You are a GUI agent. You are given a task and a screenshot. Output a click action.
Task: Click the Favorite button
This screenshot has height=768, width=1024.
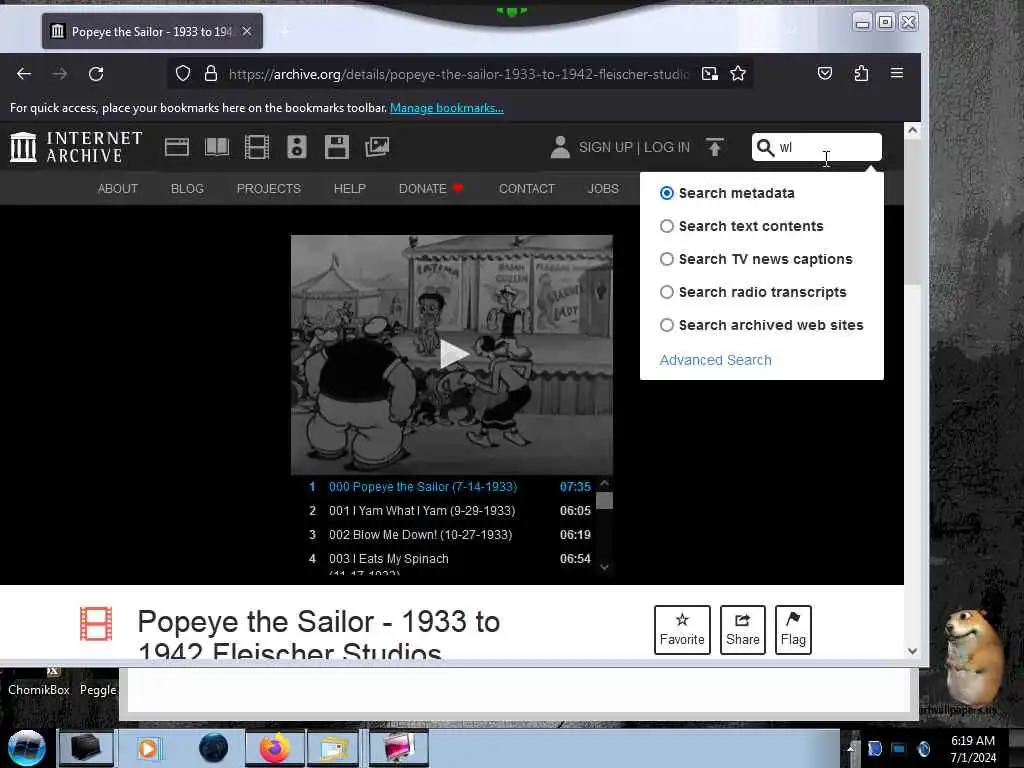coord(682,630)
